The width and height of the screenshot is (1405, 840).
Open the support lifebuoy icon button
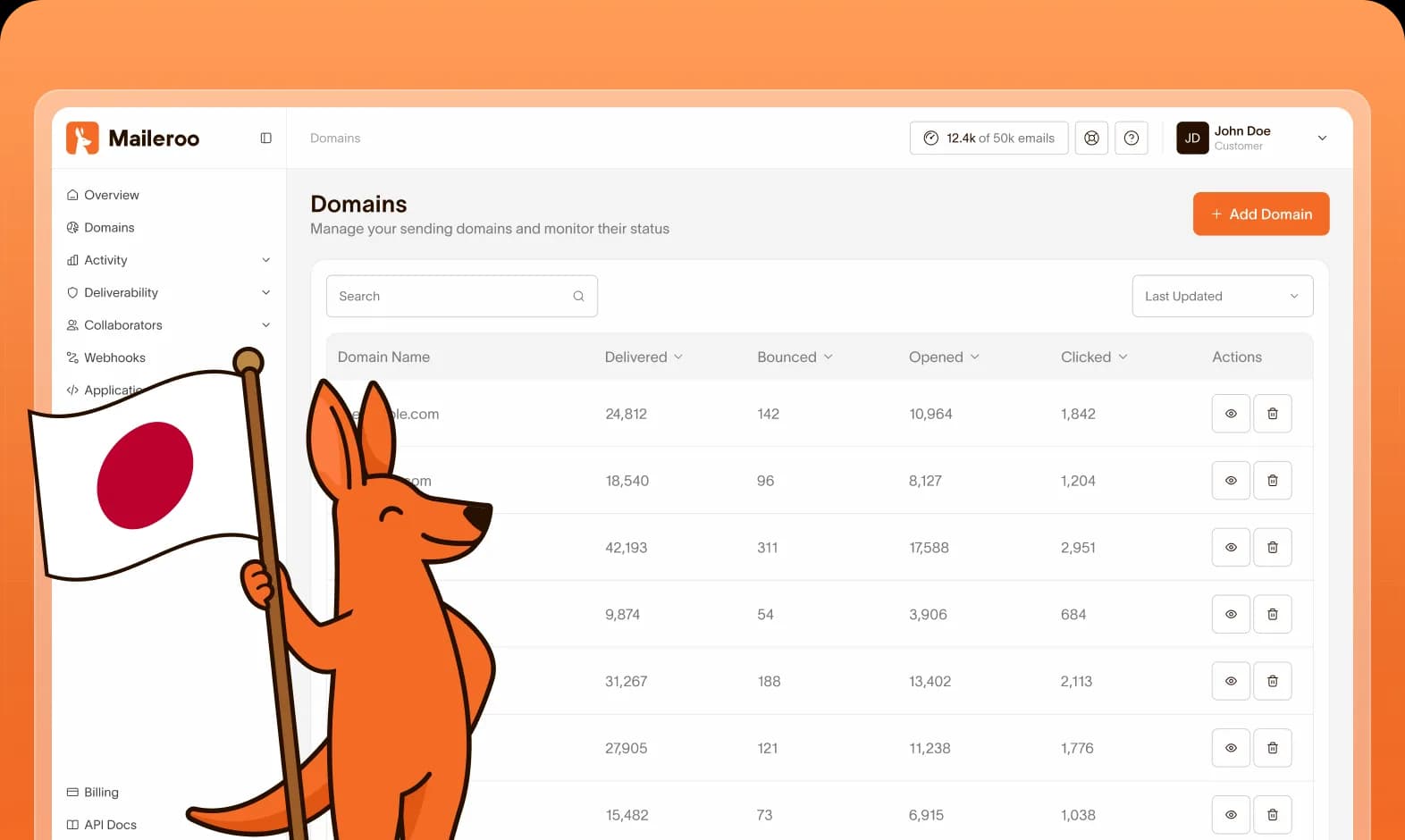(1091, 139)
